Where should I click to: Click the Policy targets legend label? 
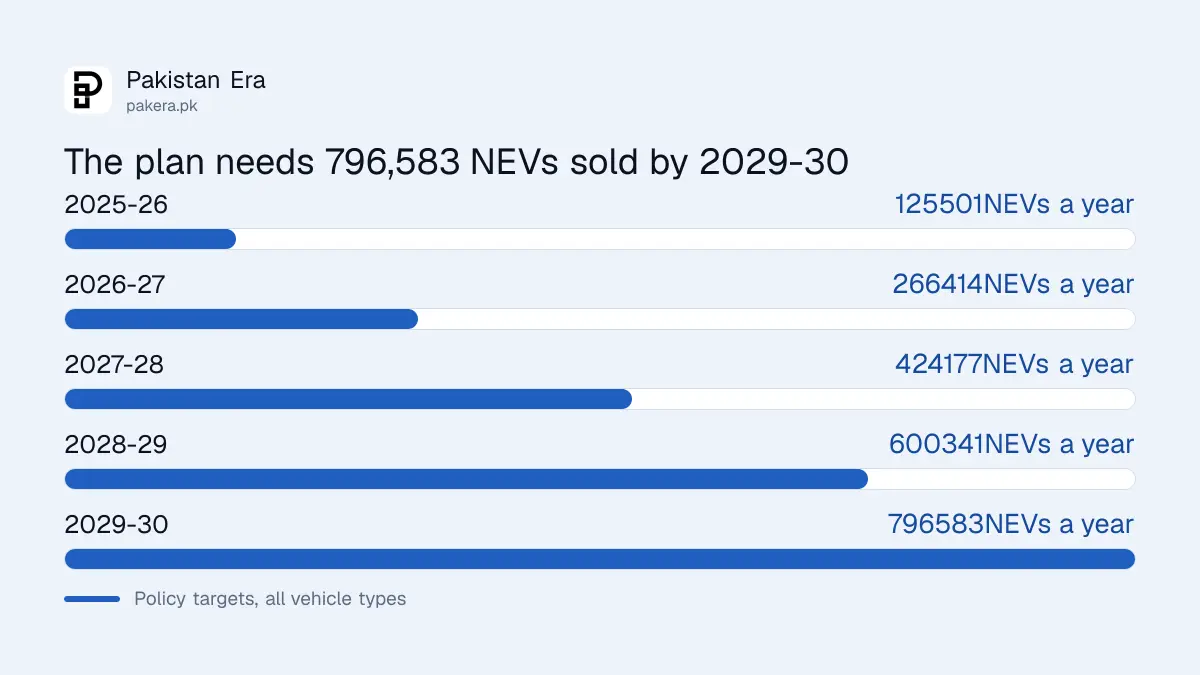pos(270,599)
